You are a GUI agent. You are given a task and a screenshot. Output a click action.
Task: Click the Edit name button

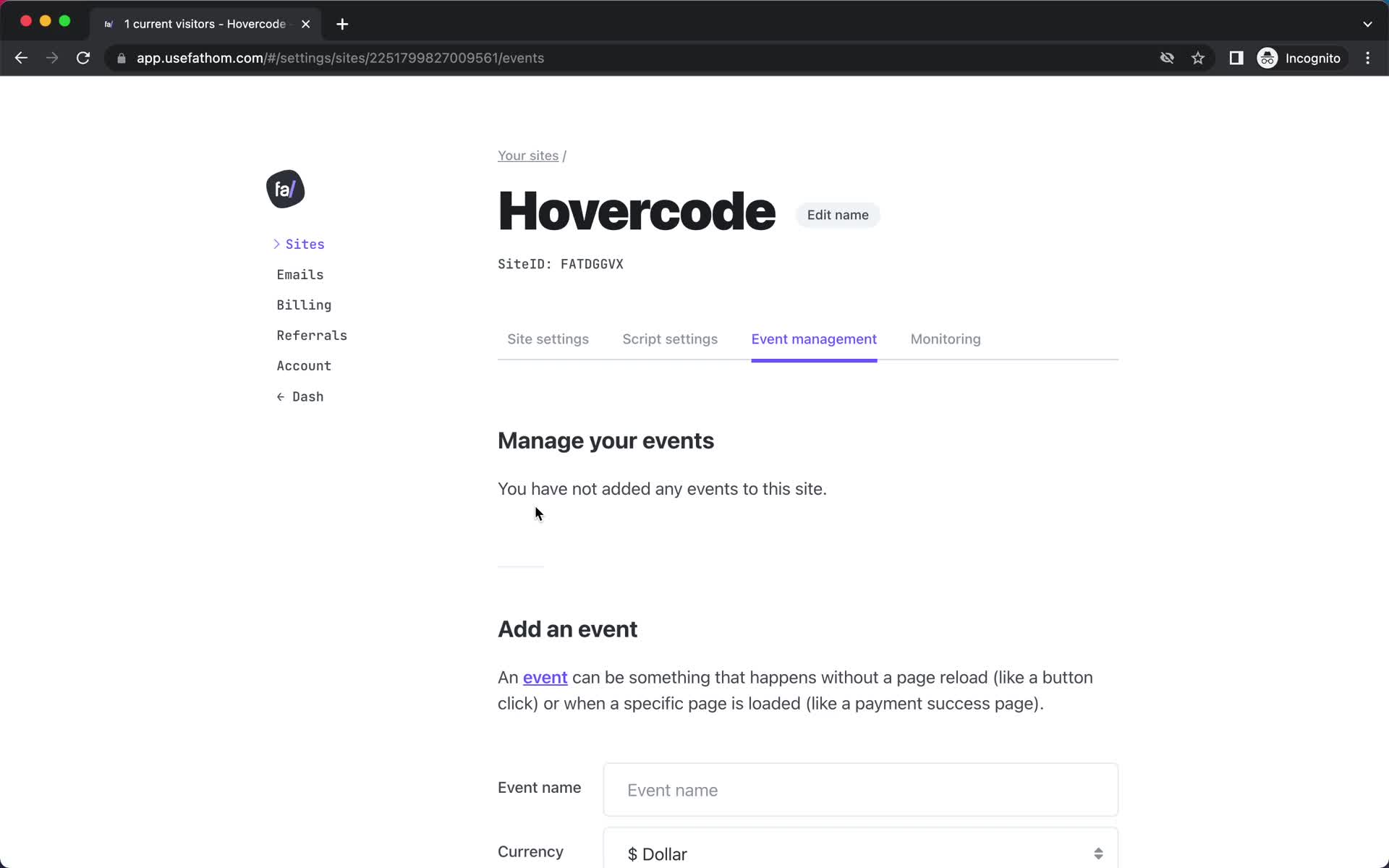[838, 214]
